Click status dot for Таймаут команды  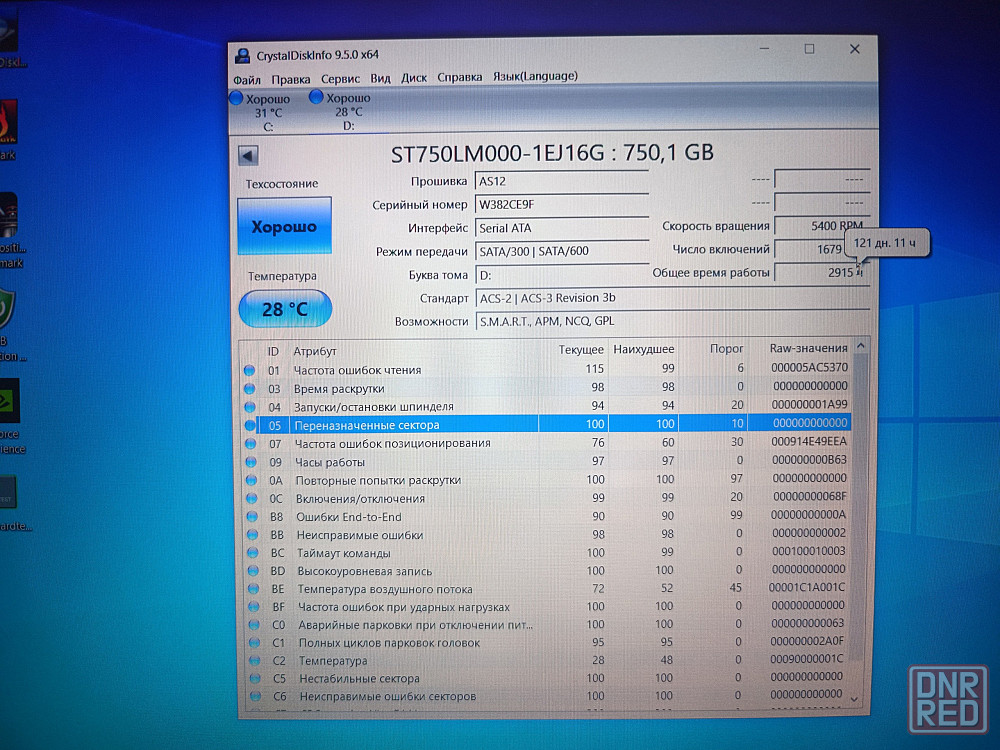coord(253,554)
